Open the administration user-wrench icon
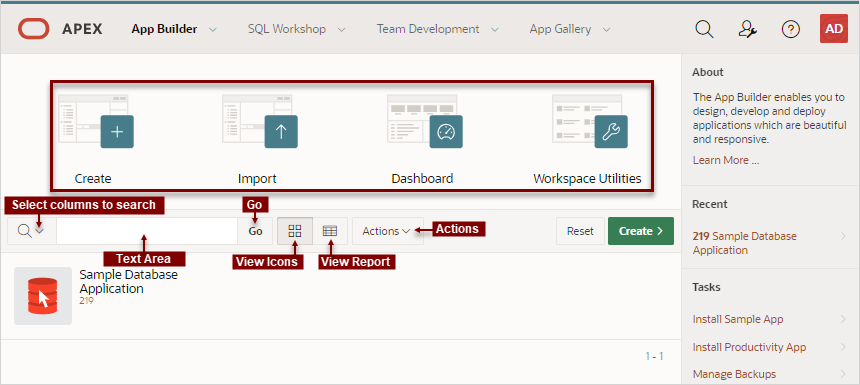Viewport: 860px width, 385px height. pyautogui.click(x=748, y=29)
